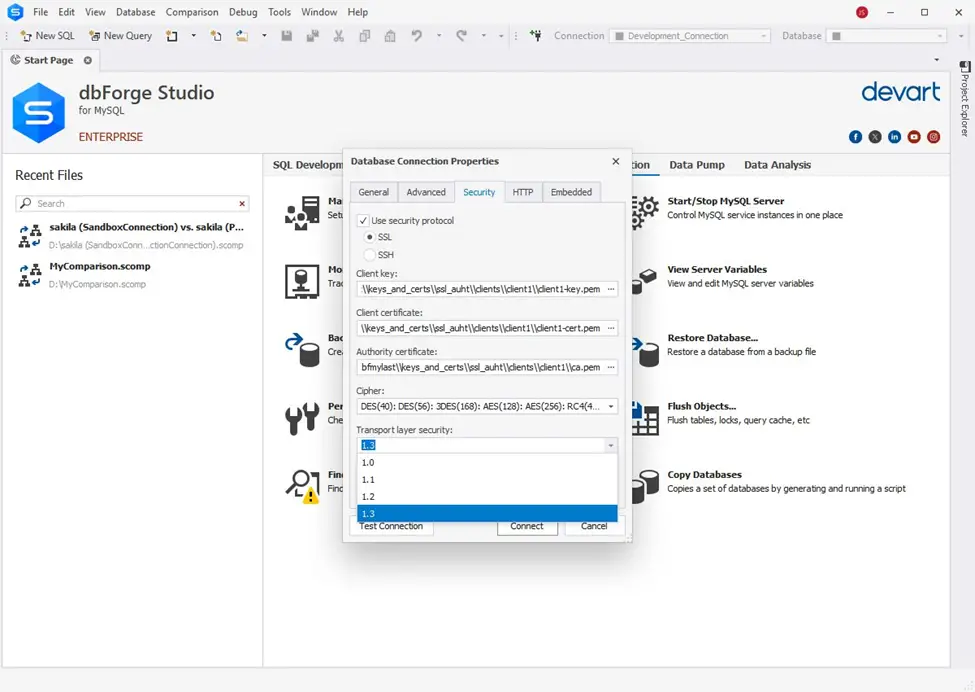Viewport: 975px width, 692px height.
Task: Browse for the Client certificate file
Action: [x=611, y=328]
